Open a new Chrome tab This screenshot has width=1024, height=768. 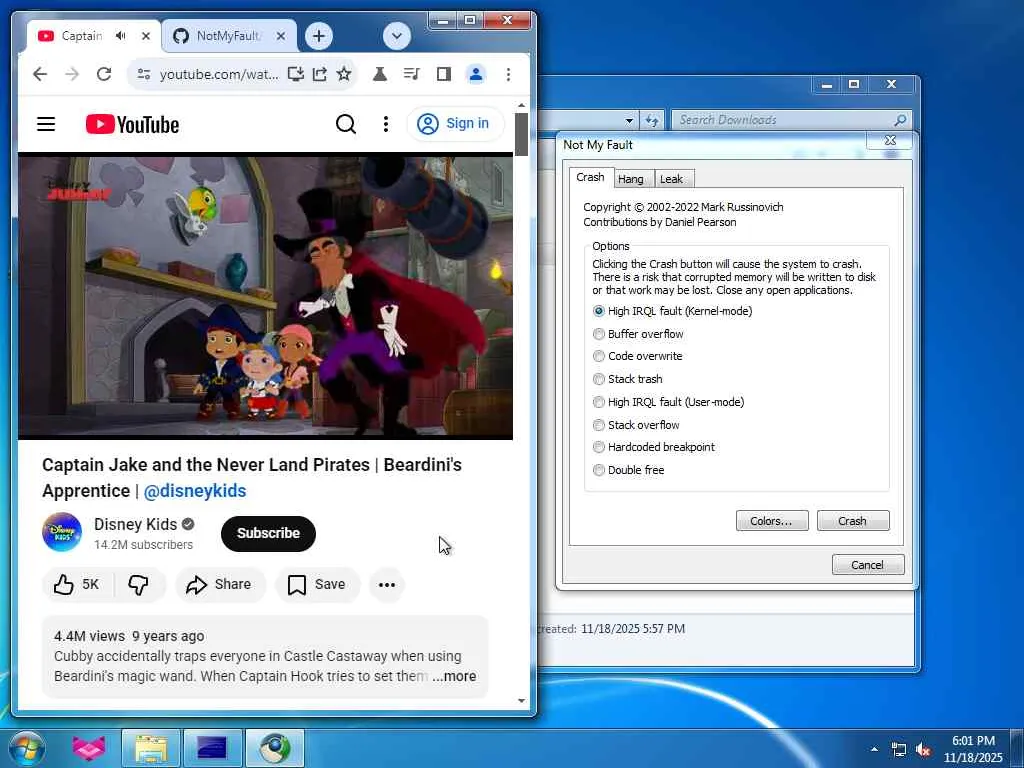click(319, 36)
